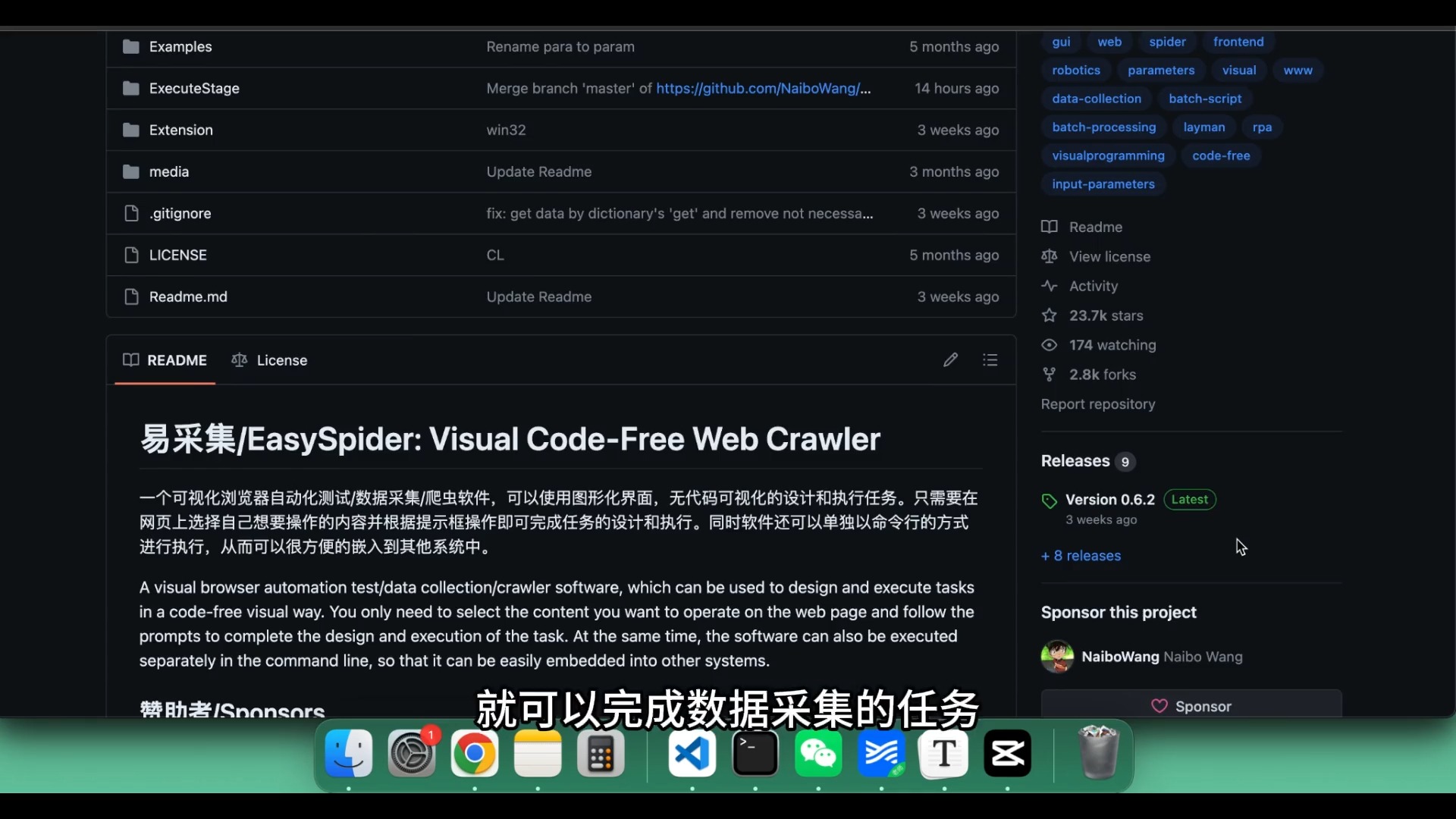Screen dimensions: 1456x819
Task: Click NaiboWang's sponsor avatar thumbnail
Action: tap(1057, 657)
